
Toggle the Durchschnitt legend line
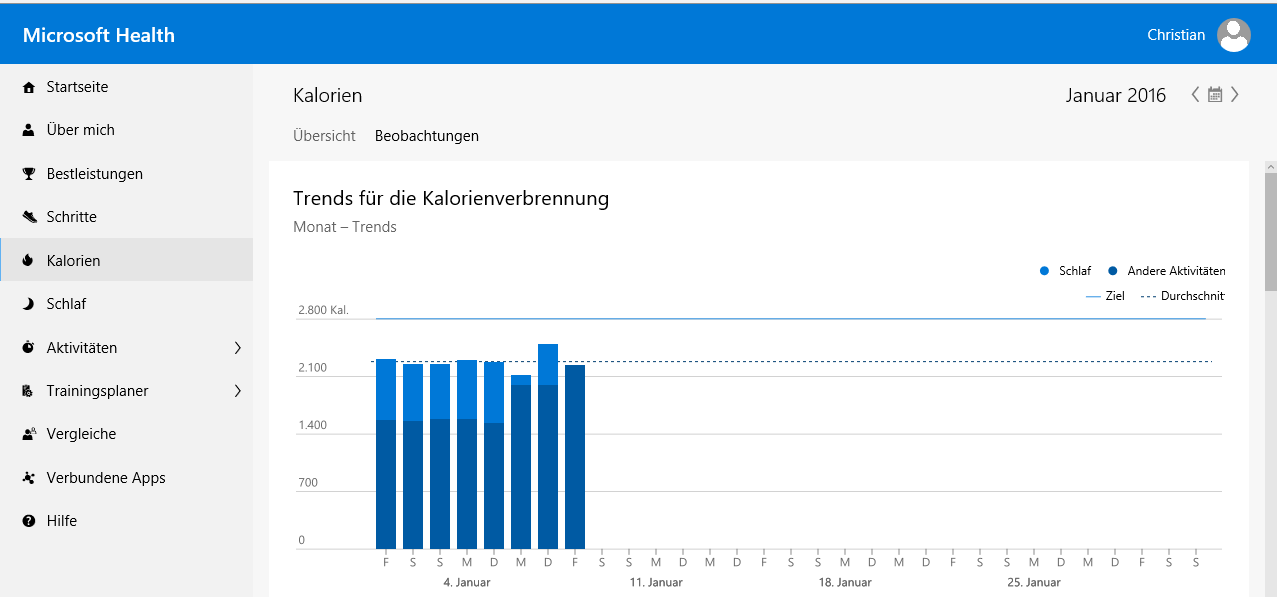1182,296
